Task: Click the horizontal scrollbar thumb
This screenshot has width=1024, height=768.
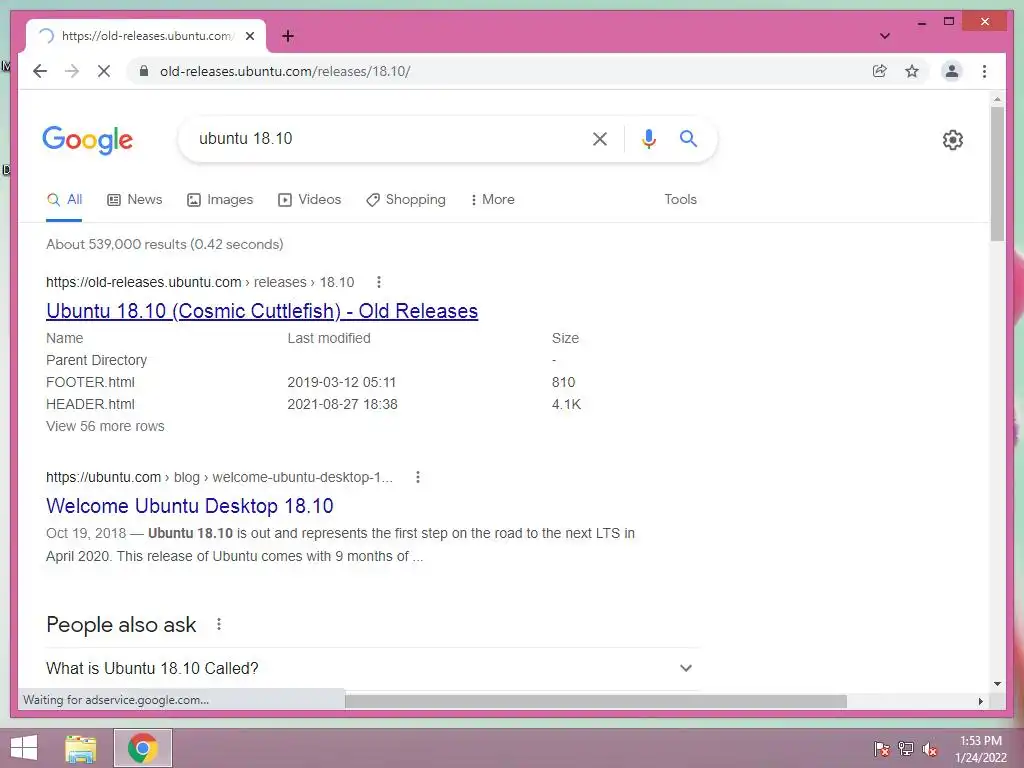Action: click(596, 701)
